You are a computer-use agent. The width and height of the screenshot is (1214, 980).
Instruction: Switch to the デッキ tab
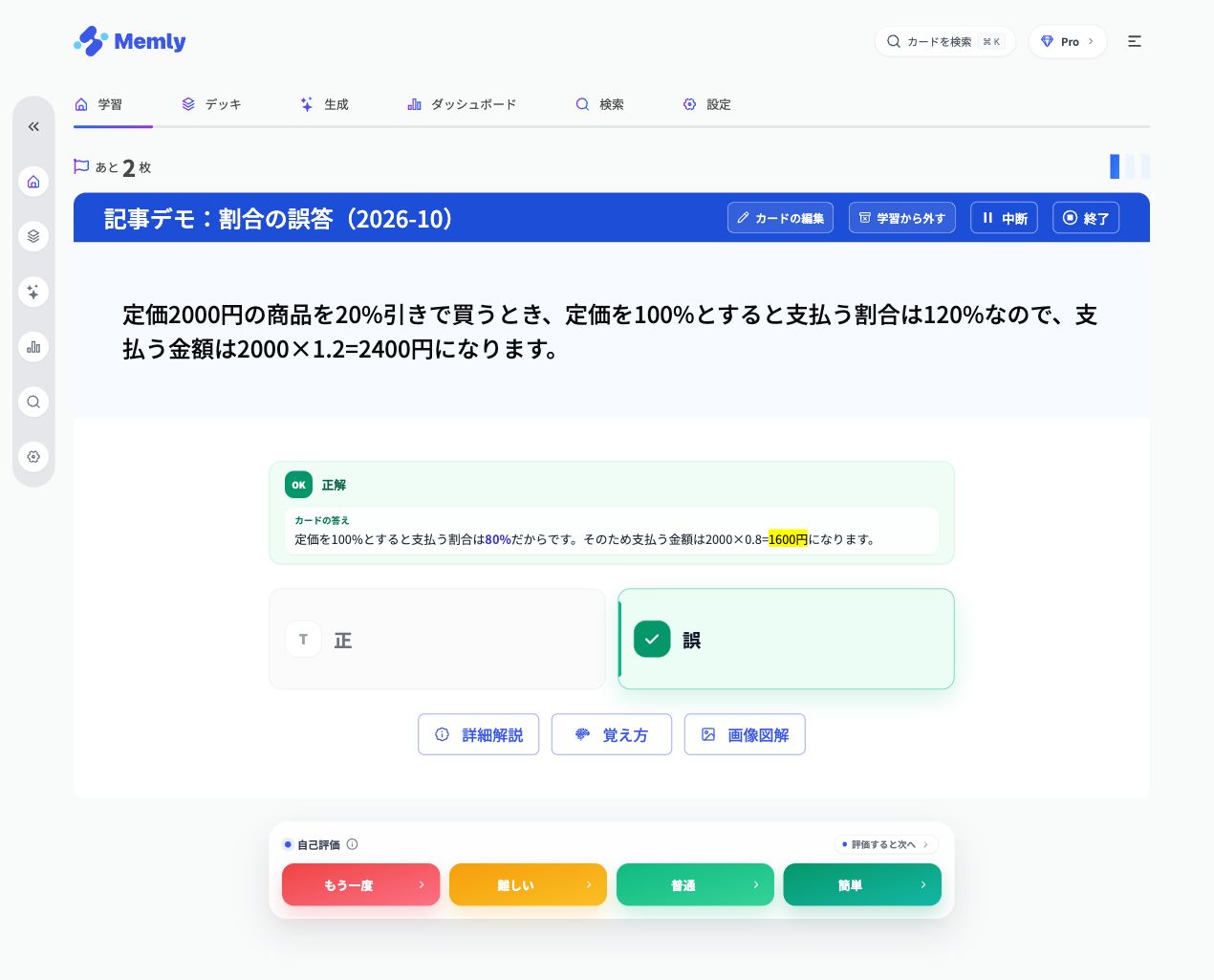click(211, 104)
